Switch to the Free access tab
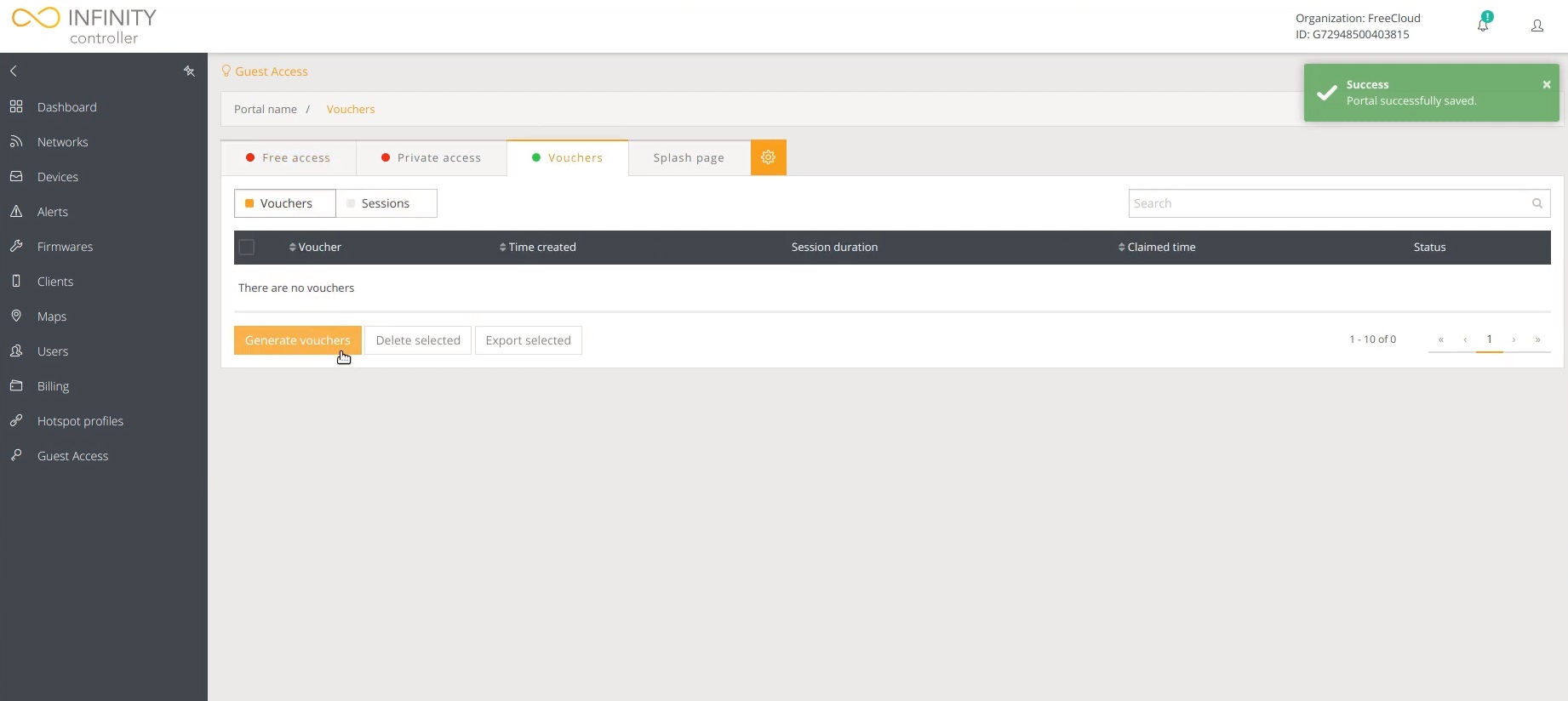The height and width of the screenshot is (701, 1568). click(x=289, y=158)
